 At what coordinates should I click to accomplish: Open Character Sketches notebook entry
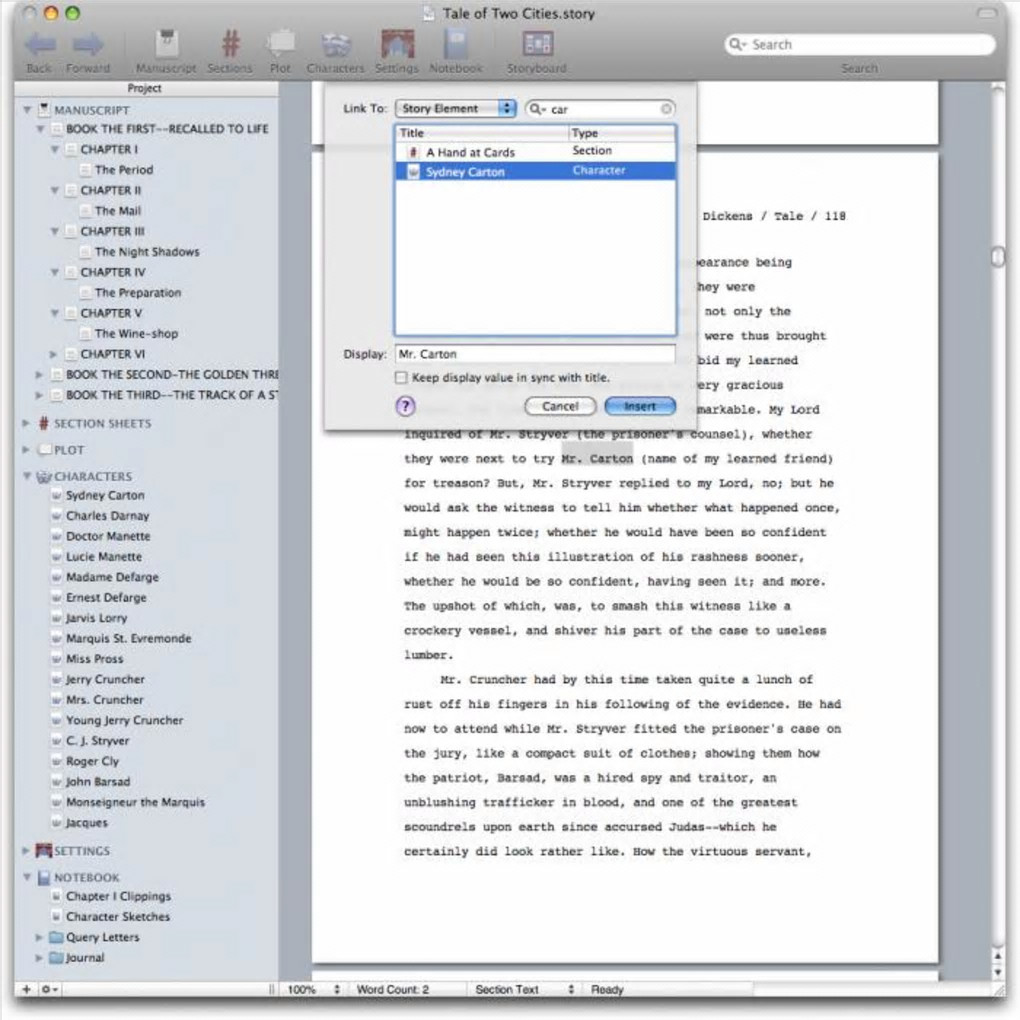(118, 917)
